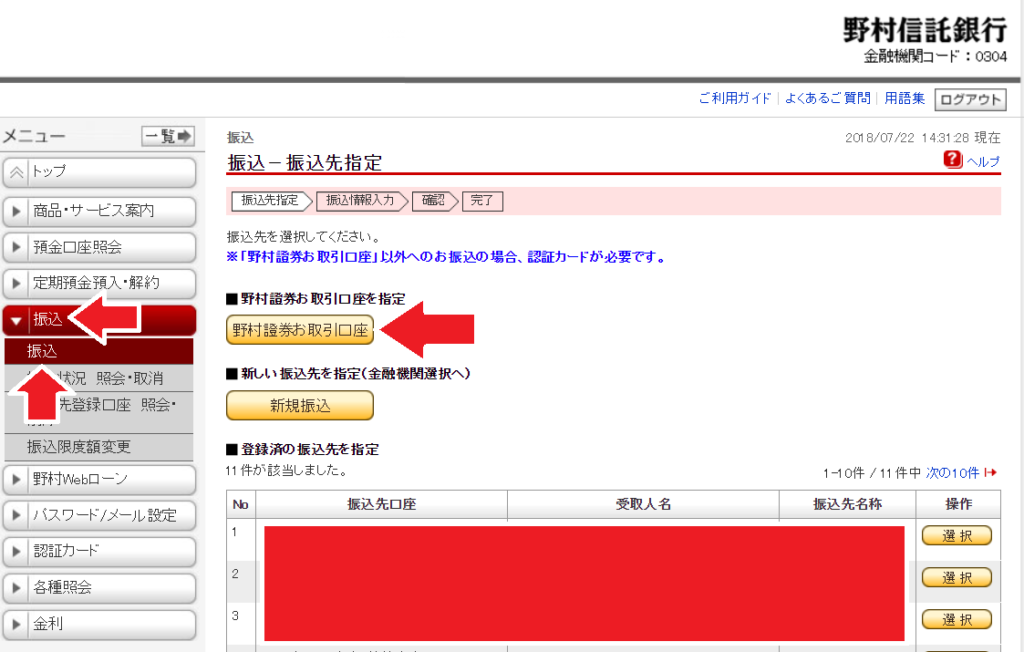
Task: Expand 野村Webローン menu
Action: 99,480
